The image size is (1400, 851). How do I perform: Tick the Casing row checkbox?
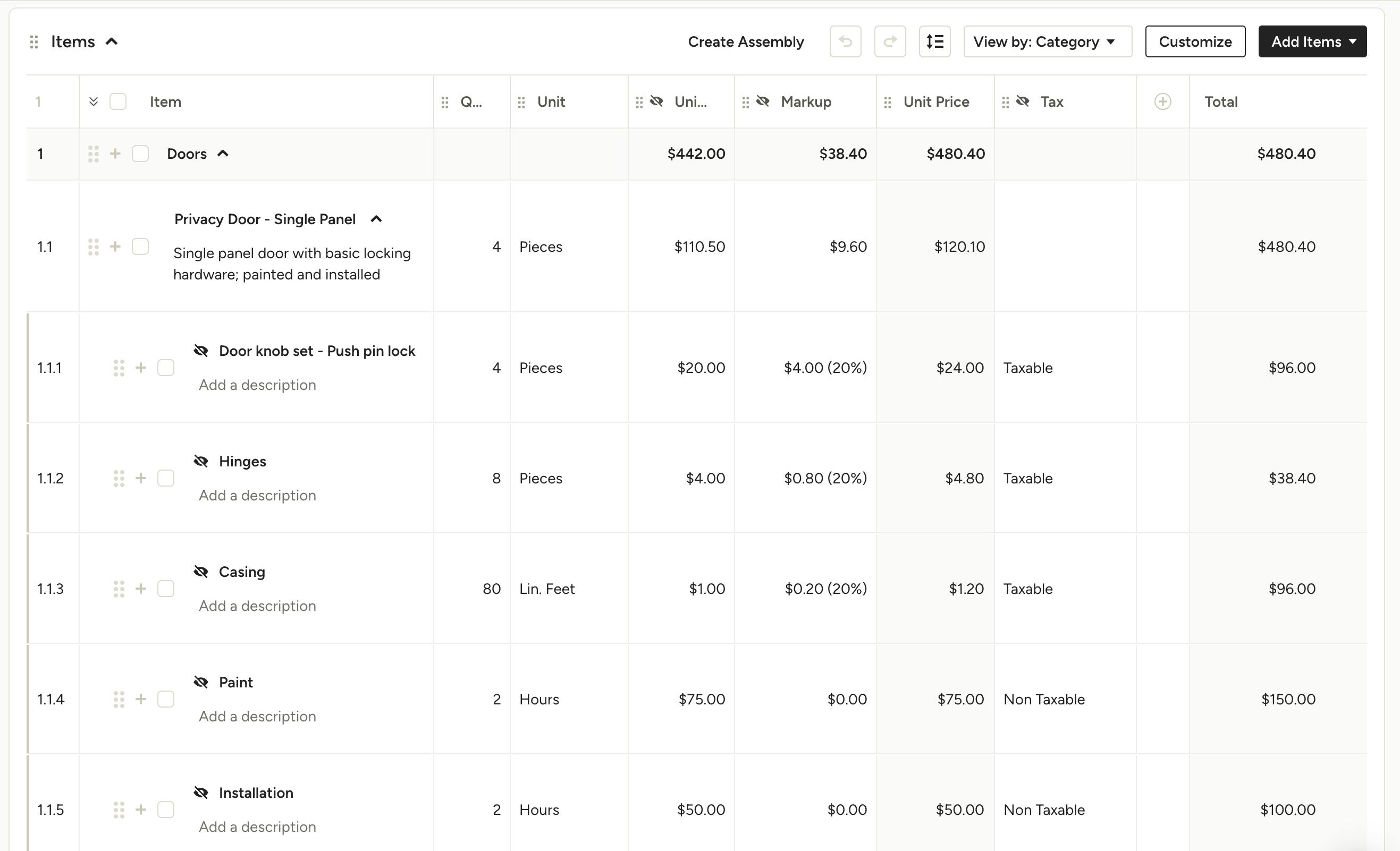click(x=166, y=589)
